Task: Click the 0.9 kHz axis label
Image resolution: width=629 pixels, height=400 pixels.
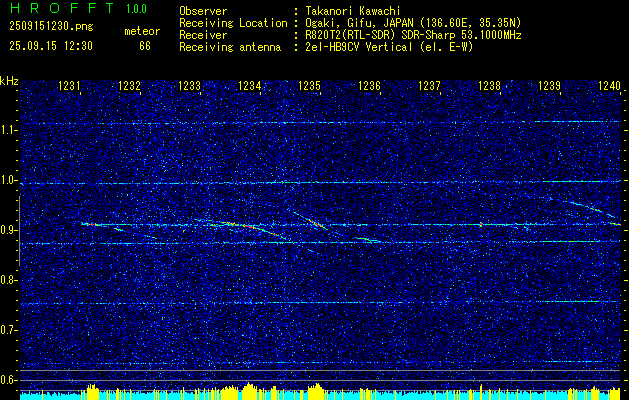Action: pyautogui.click(x=8, y=230)
